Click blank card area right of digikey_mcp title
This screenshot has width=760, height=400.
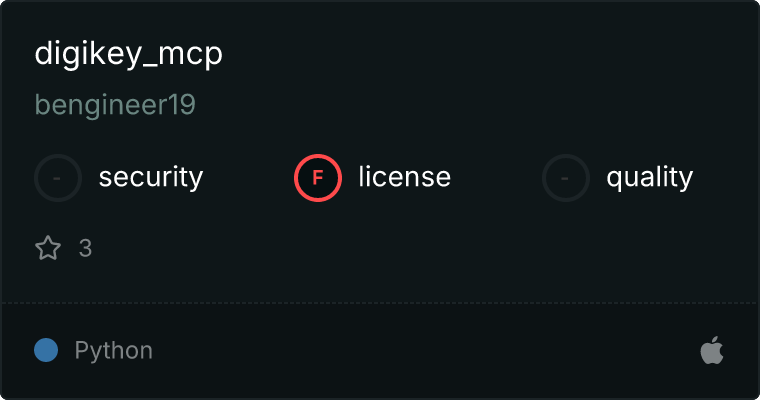[x=485, y=54]
